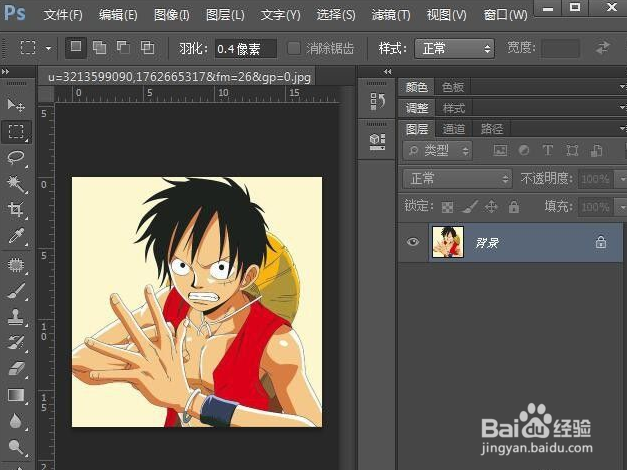This screenshot has width=627, height=470.
Task: Toggle lock transparent pixels
Action: tap(447, 207)
